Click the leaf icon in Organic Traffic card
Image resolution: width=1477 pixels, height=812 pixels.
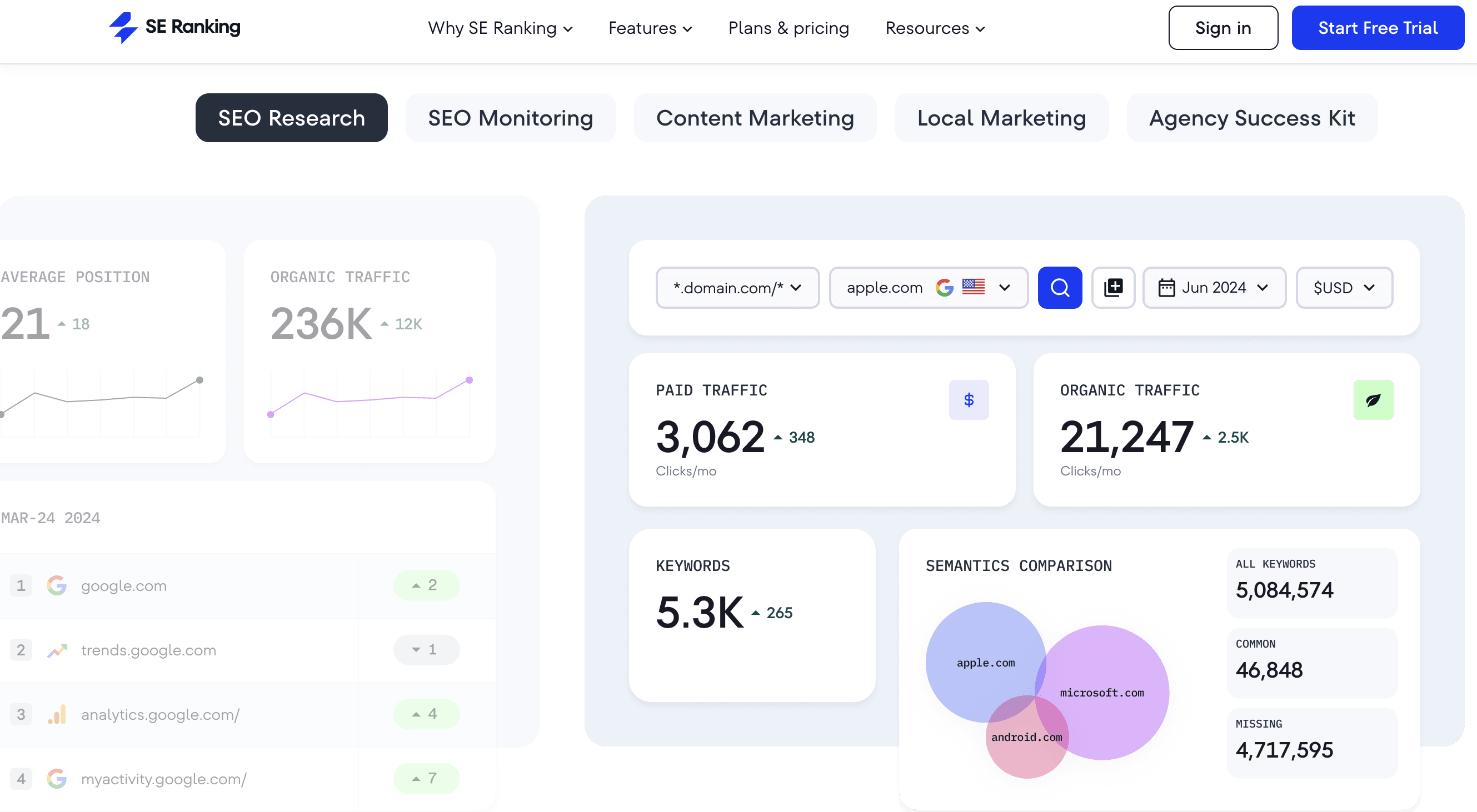pos(1373,399)
